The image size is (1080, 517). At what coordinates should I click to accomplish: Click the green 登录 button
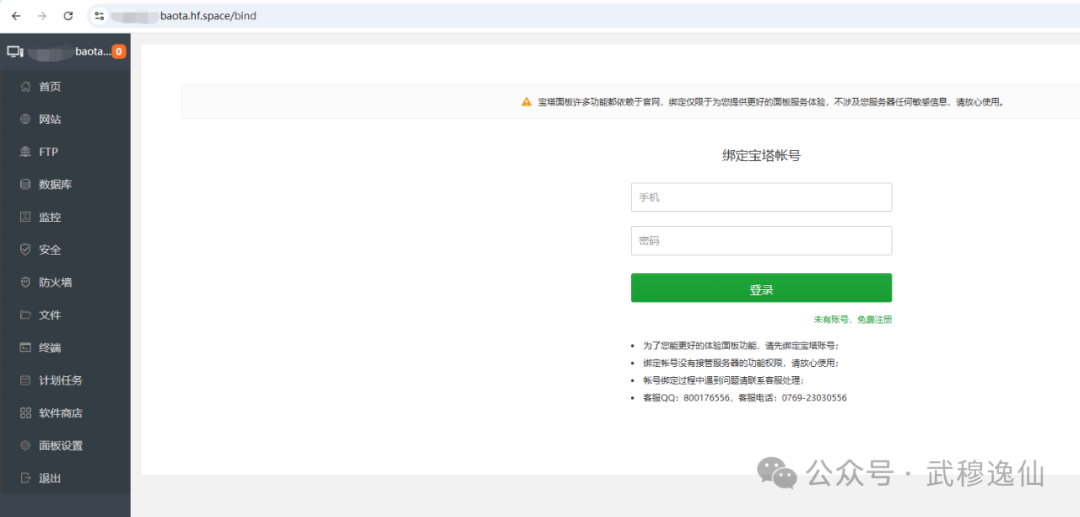pos(761,288)
